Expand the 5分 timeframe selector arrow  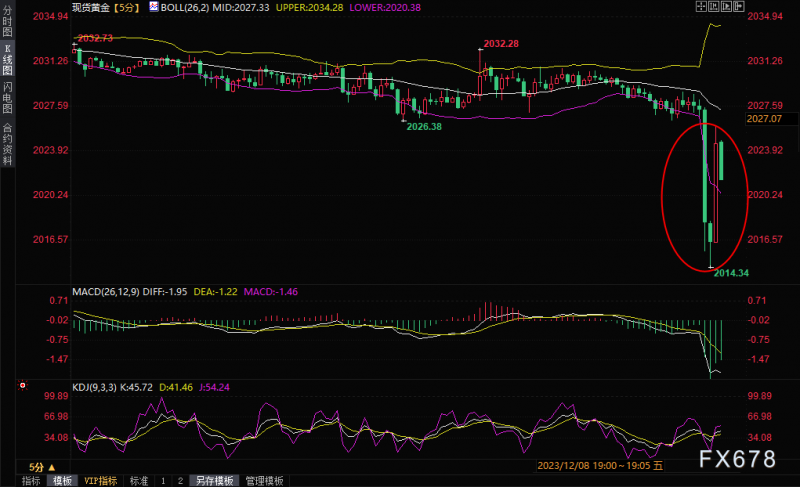52,467
